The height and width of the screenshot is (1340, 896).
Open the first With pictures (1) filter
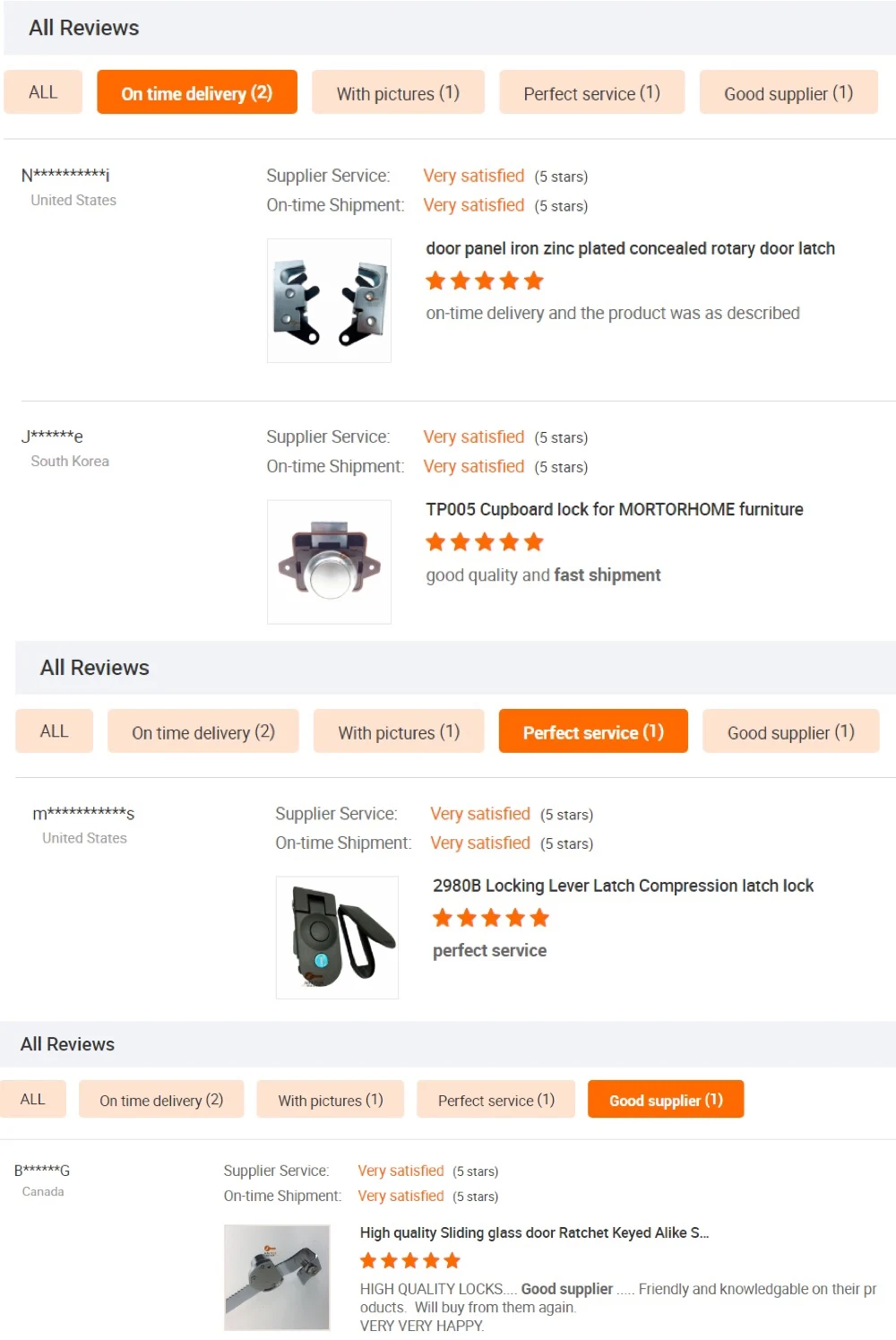[x=398, y=92]
